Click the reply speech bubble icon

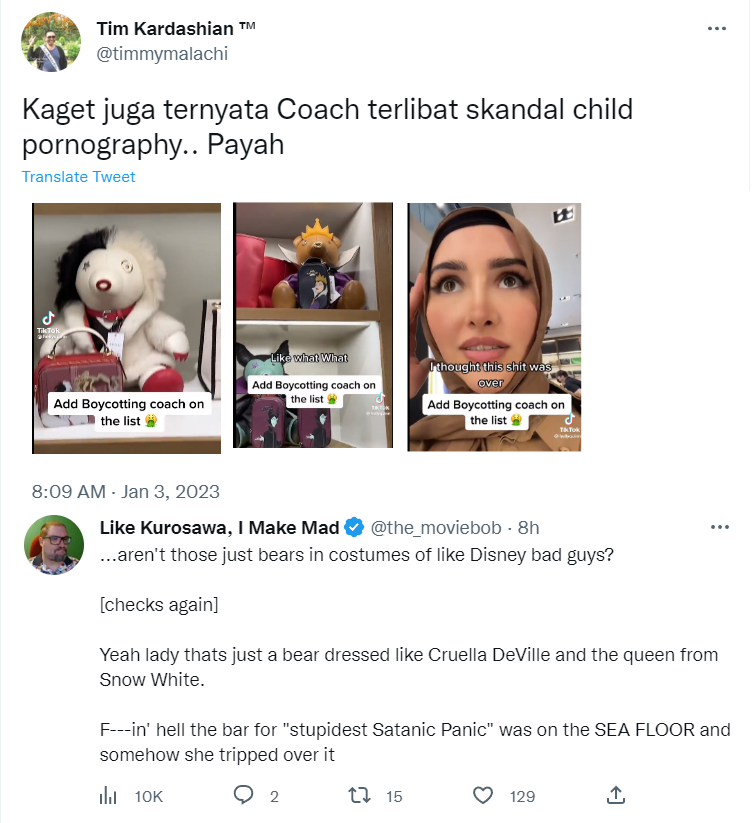point(243,795)
